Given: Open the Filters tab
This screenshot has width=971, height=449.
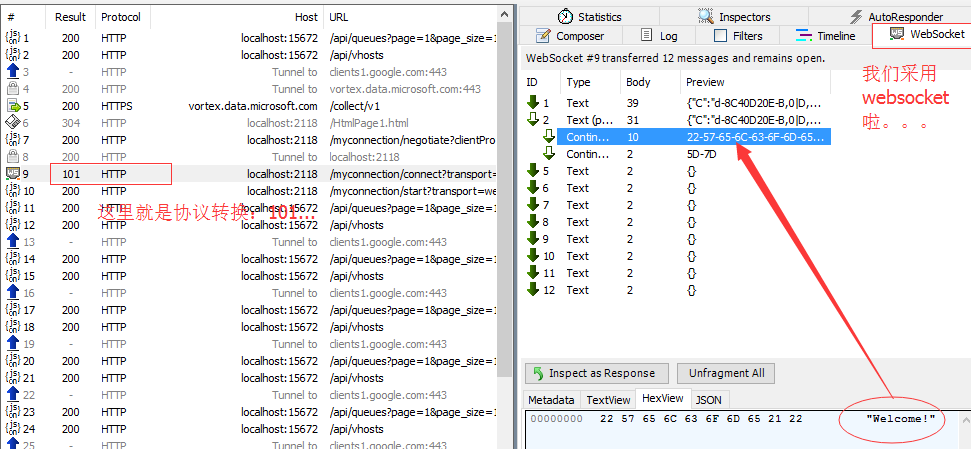Looking at the screenshot, I should [738, 36].
